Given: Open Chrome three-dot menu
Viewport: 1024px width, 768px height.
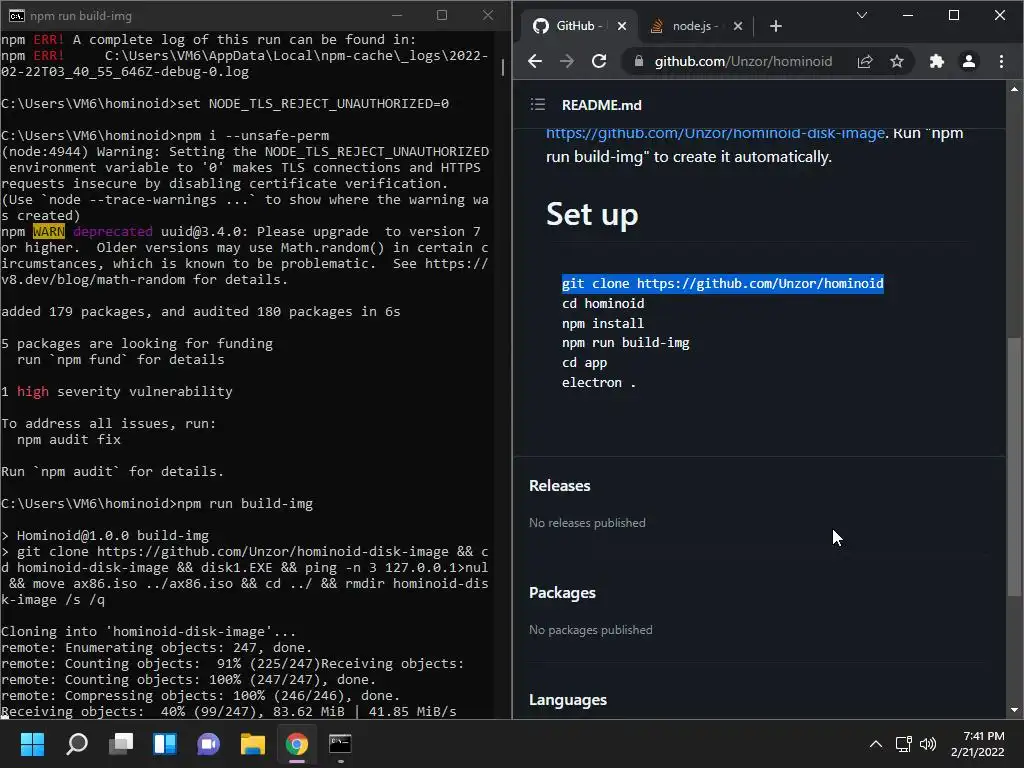Looking at the screenshot, I should click(x=1001, y=61).
